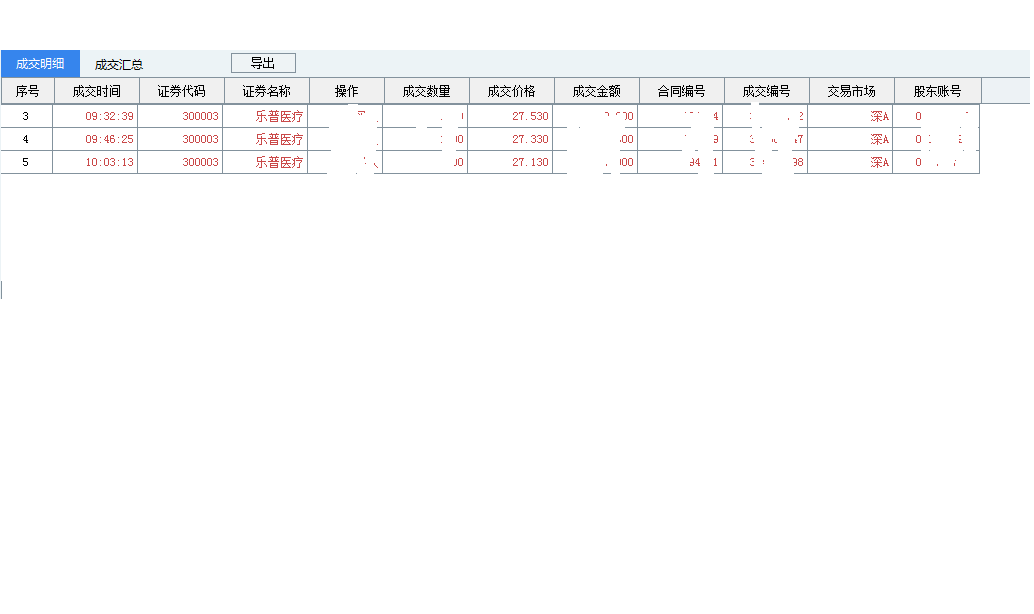Click the 合同编号 column header

(682, 91)
